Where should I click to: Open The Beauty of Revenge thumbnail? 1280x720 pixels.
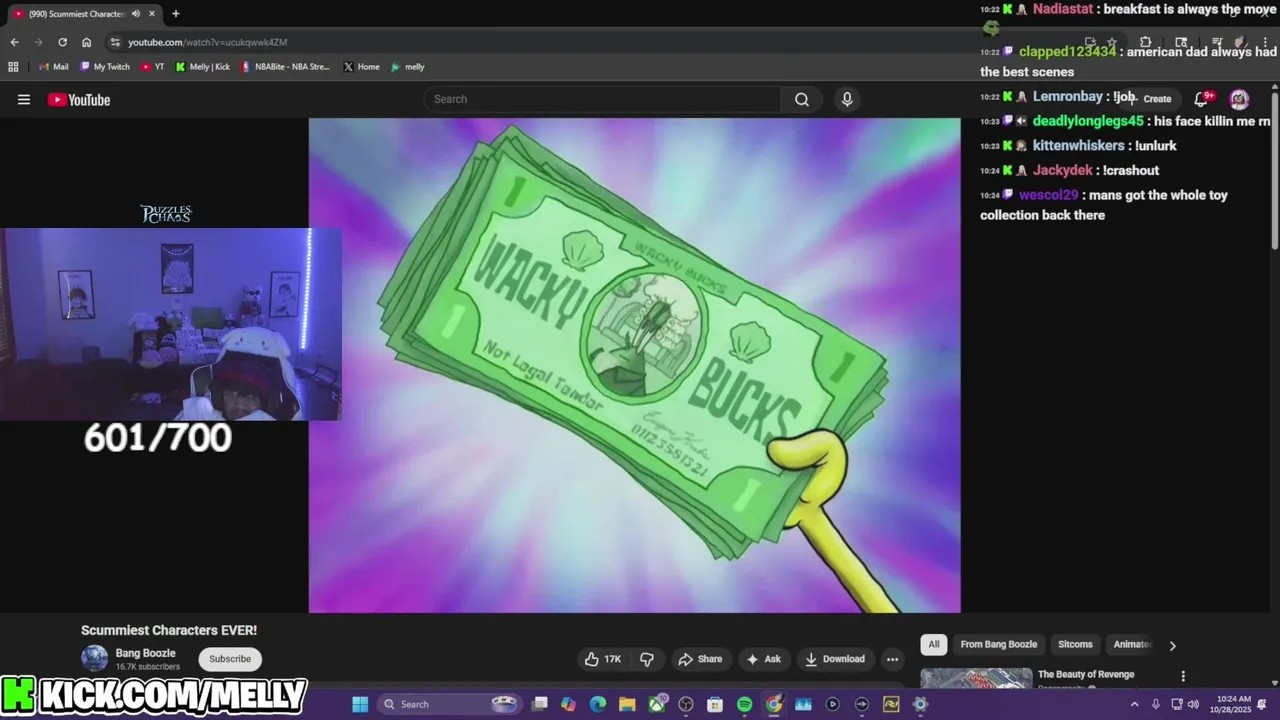pyautogui.click(x=975, y=678)
